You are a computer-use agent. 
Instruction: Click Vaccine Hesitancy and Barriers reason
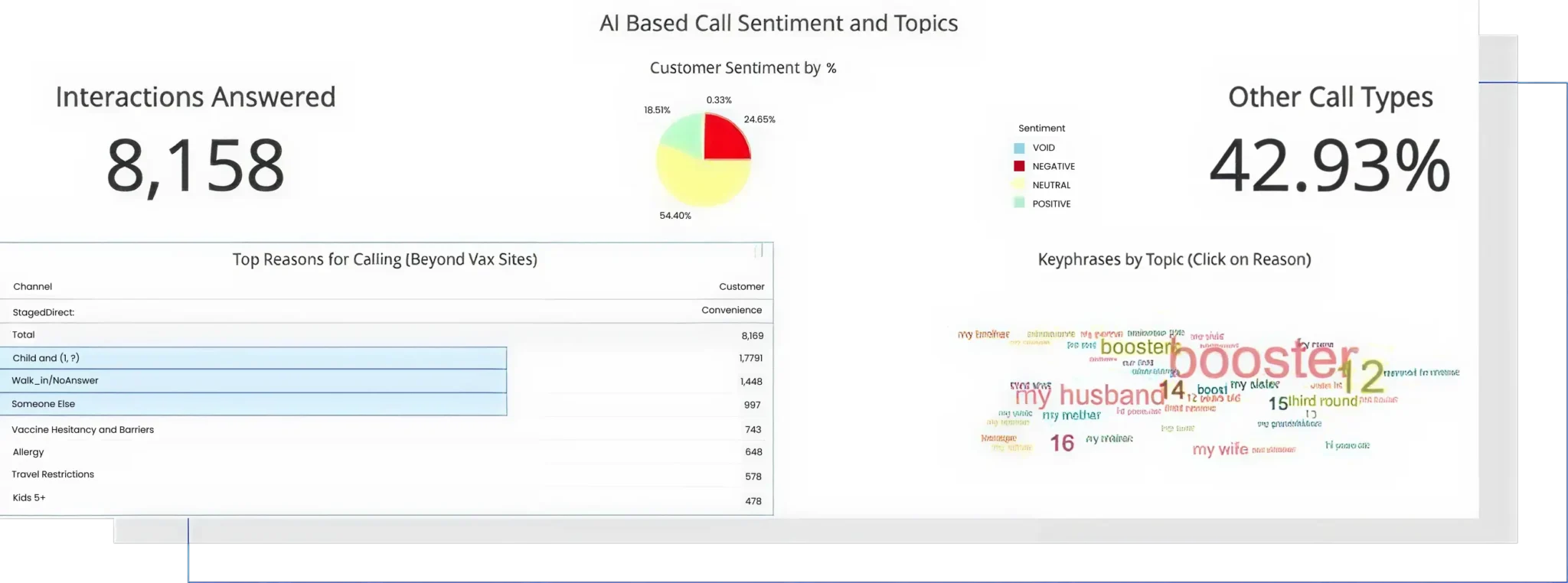pos(83,430)
